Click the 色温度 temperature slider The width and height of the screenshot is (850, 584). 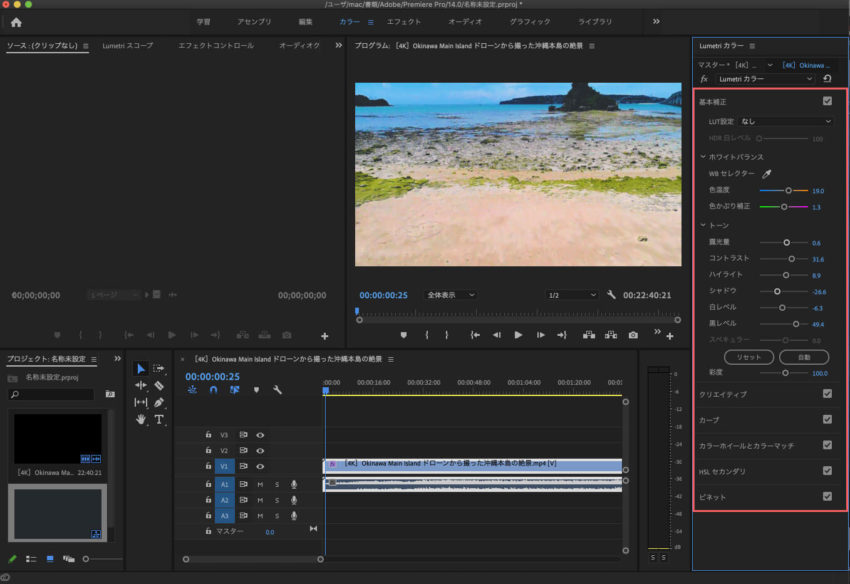[784, 190]
